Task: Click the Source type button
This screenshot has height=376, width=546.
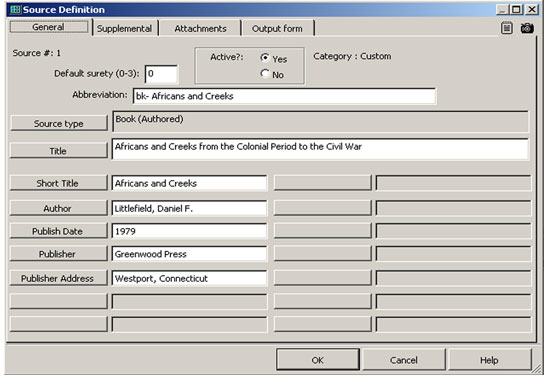Action: point(58,123)
